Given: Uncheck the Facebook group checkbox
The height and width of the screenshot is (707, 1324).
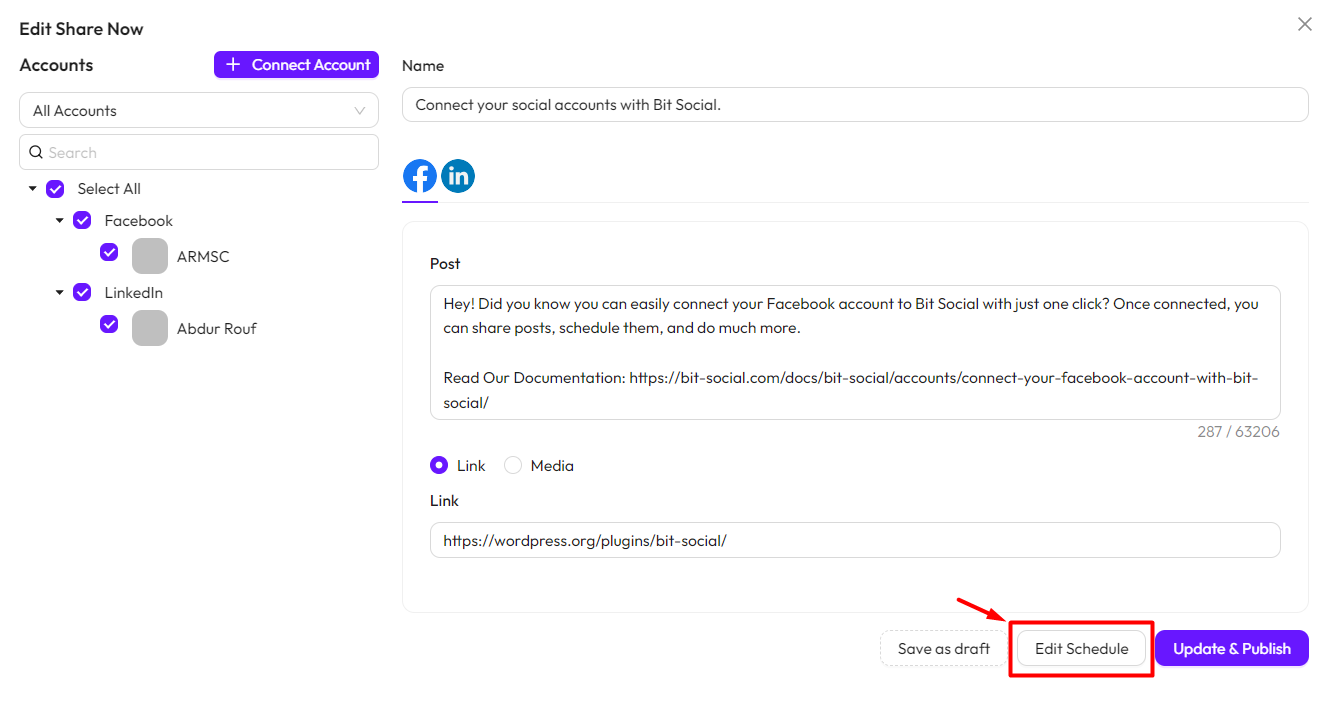Looking at the screenshot, I should [82, 220].
